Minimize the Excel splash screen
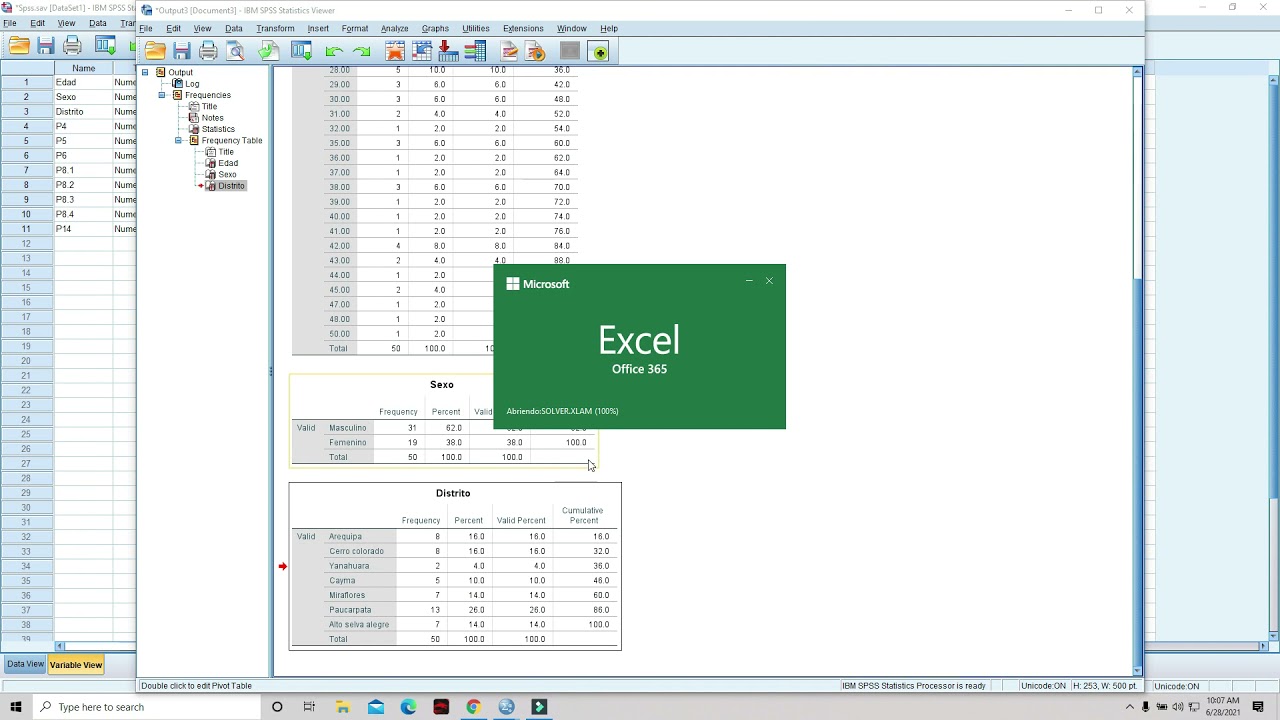1280x720 pixels. [x=749, y=281]
